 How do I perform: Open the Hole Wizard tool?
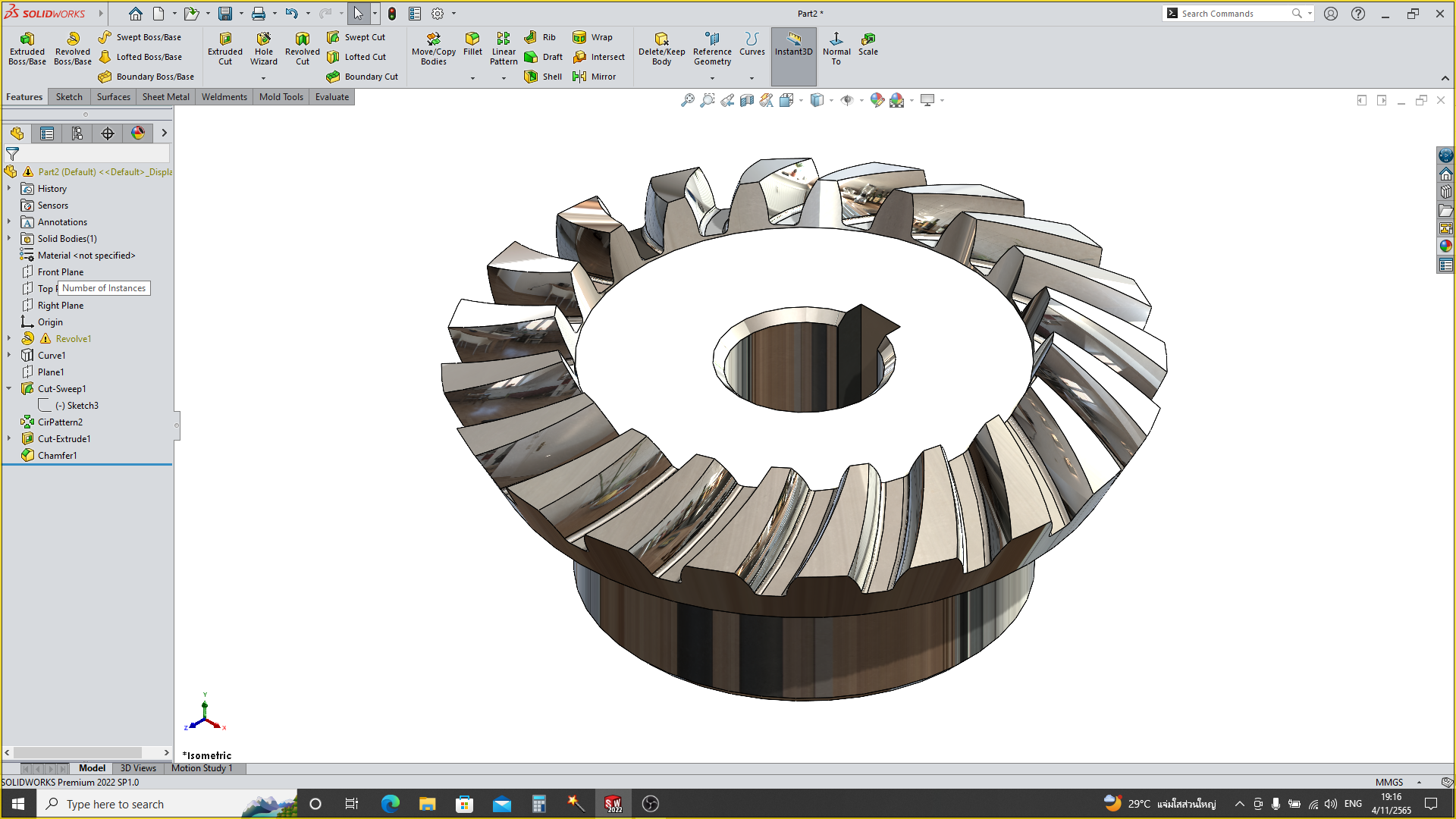click(264, 49)
